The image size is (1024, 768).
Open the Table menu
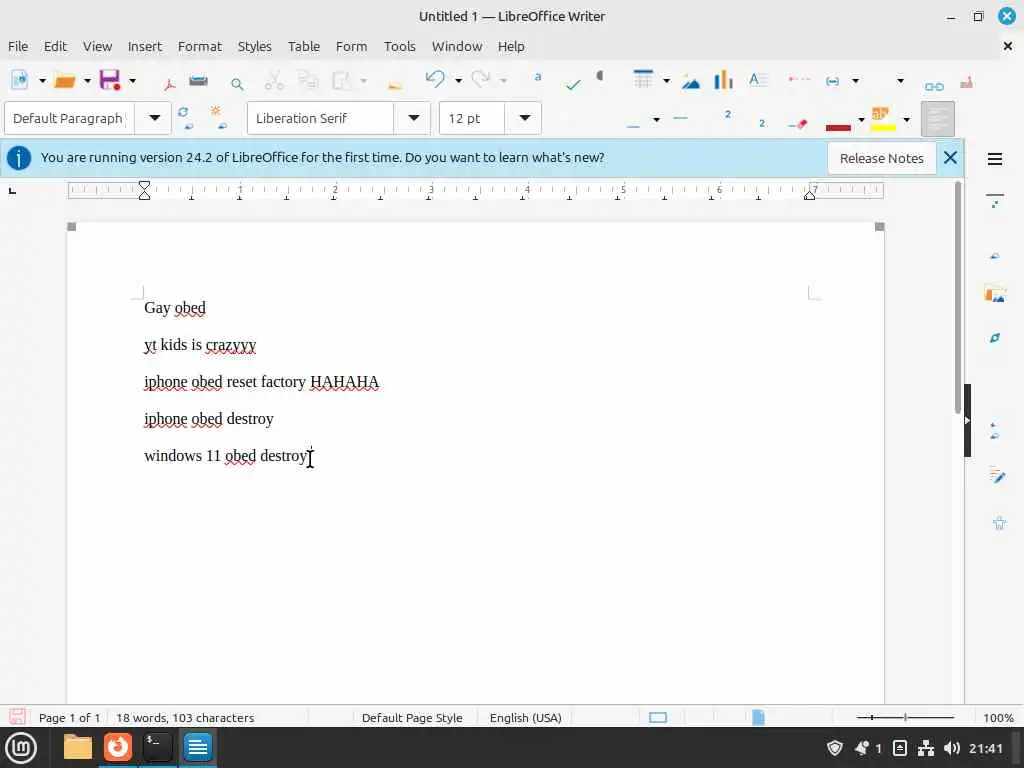304,46
